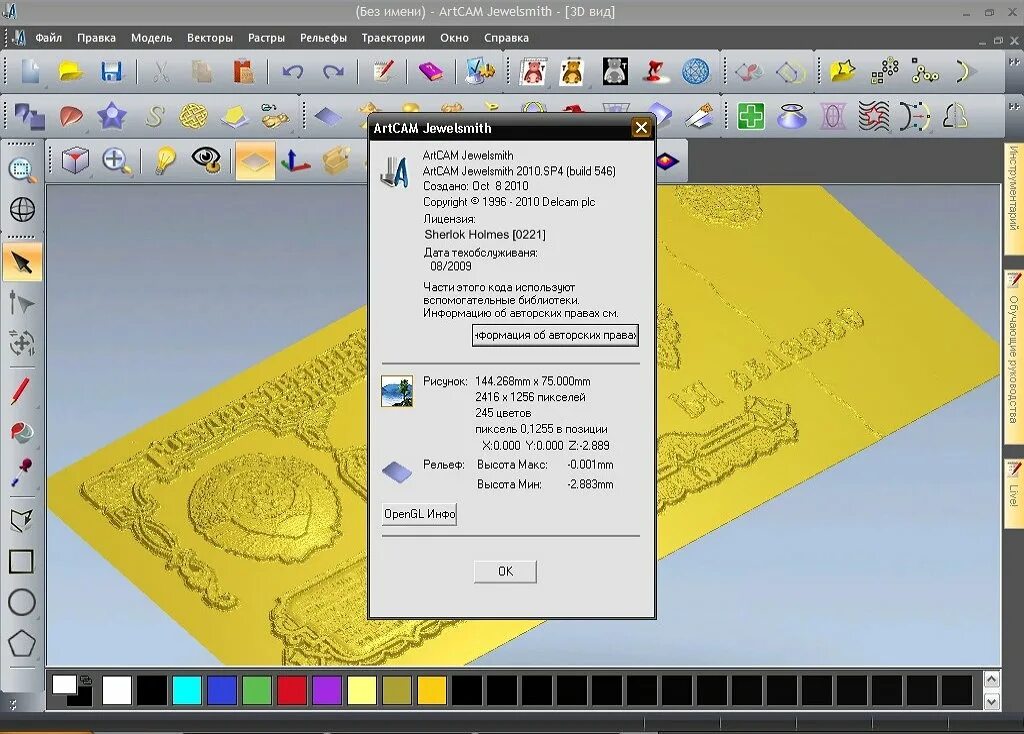Open the Модель menu
Viewport: 1024px width, 734px height.
tap(152, 38)
